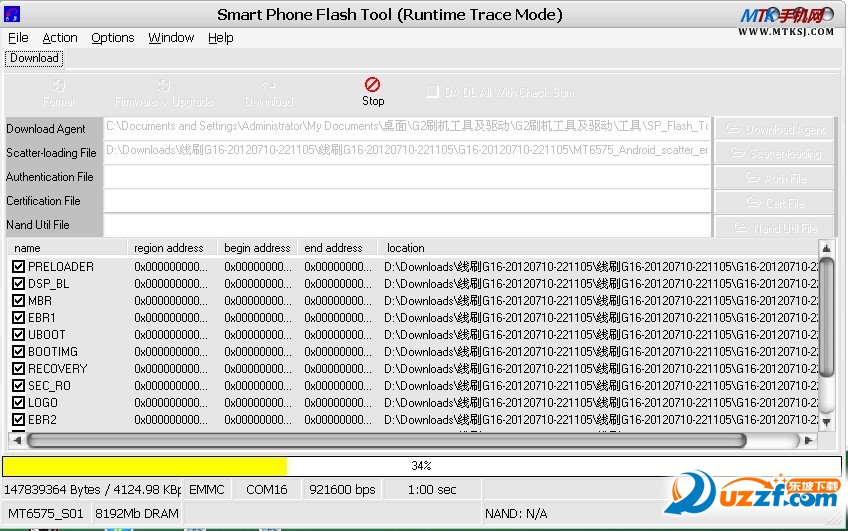
Task: Open the Window menu
Action: click(171, 38)
